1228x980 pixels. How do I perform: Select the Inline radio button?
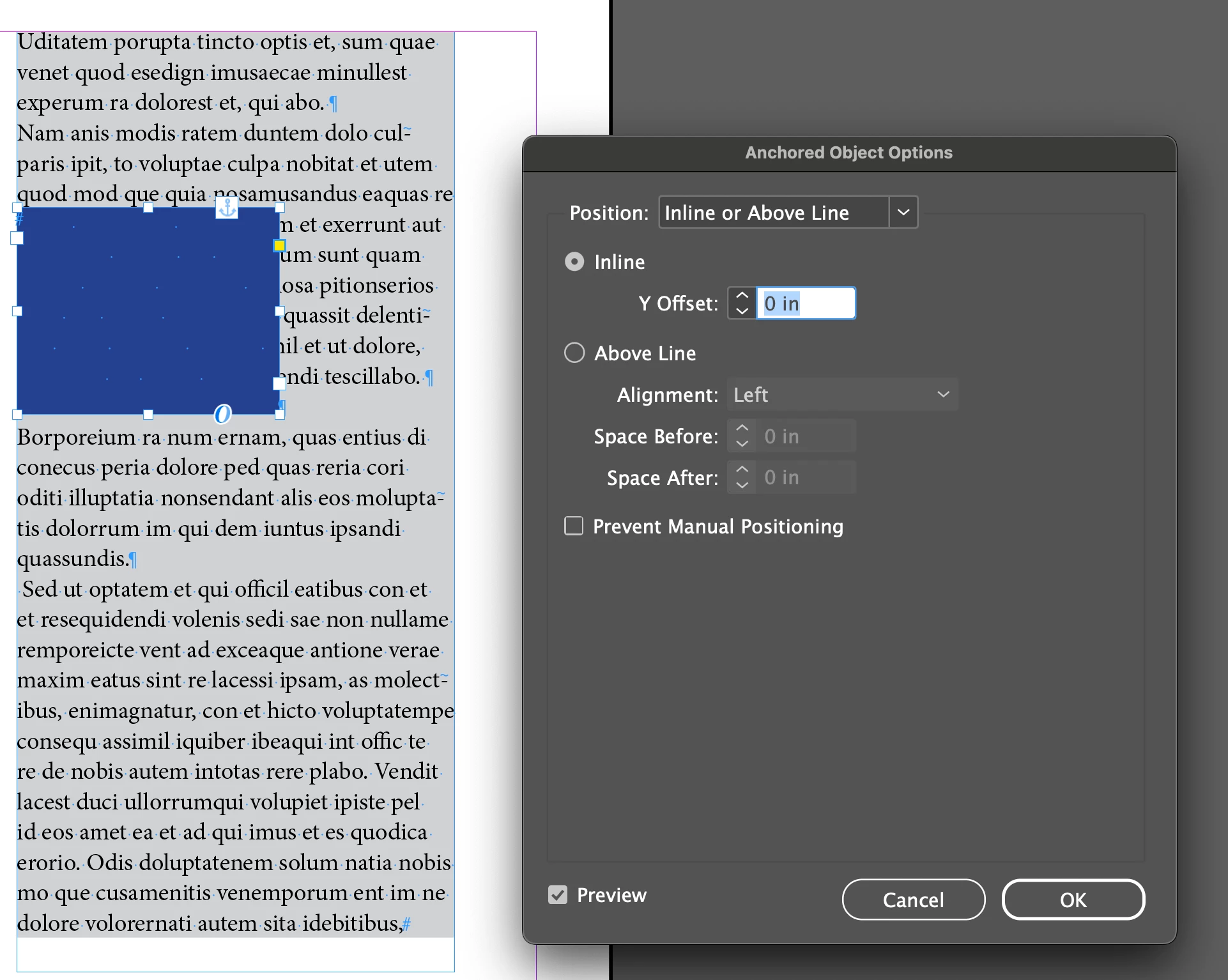574,262
